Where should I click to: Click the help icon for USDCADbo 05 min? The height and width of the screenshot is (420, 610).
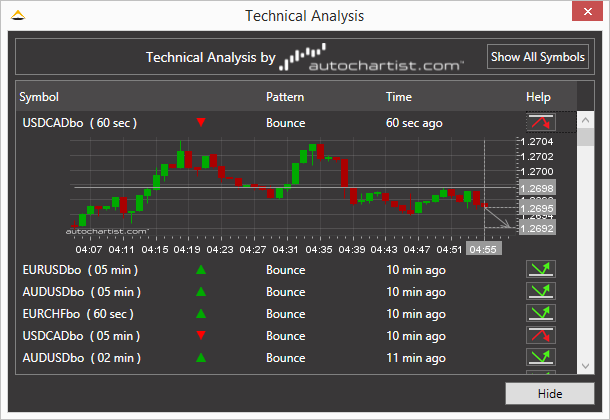coord(540,336)
